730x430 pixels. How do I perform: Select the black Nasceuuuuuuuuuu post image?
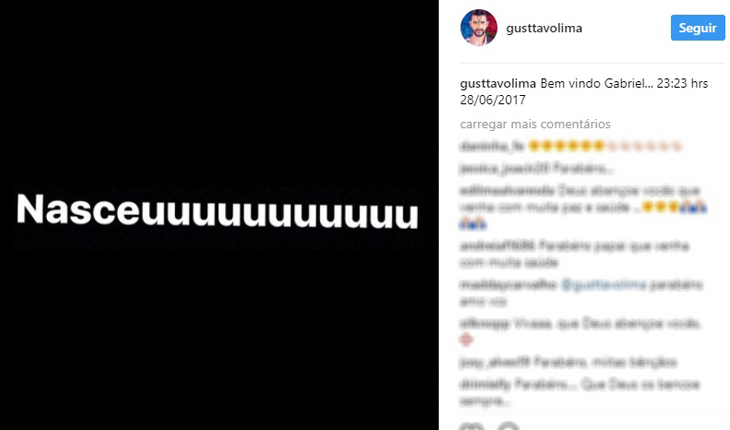[x=219, y=215]
